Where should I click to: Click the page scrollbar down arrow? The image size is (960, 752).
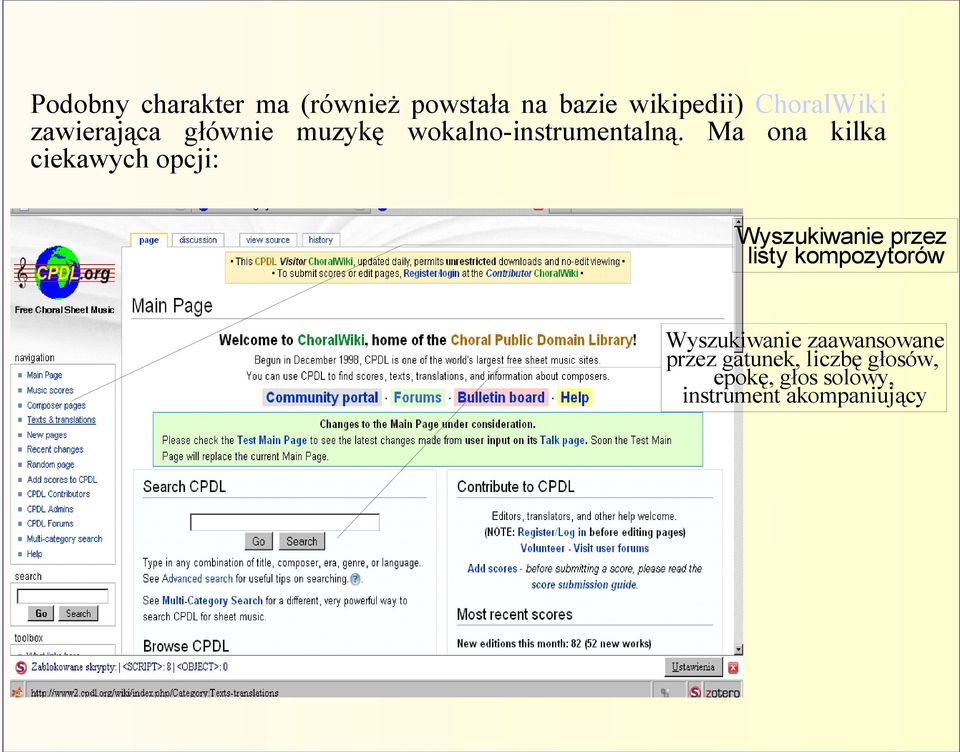pyautogui.click(x=738, y=649)
